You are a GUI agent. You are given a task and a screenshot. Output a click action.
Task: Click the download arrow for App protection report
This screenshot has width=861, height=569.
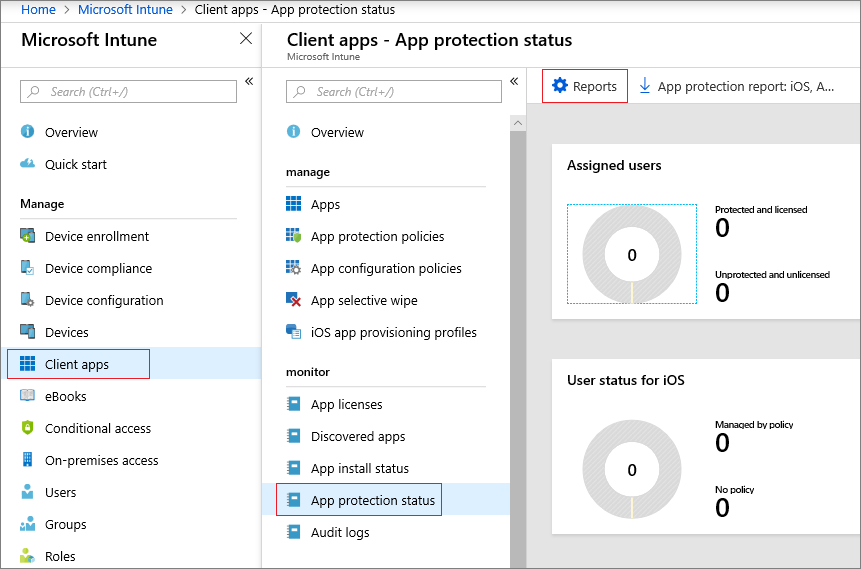(x=645, y=86)
